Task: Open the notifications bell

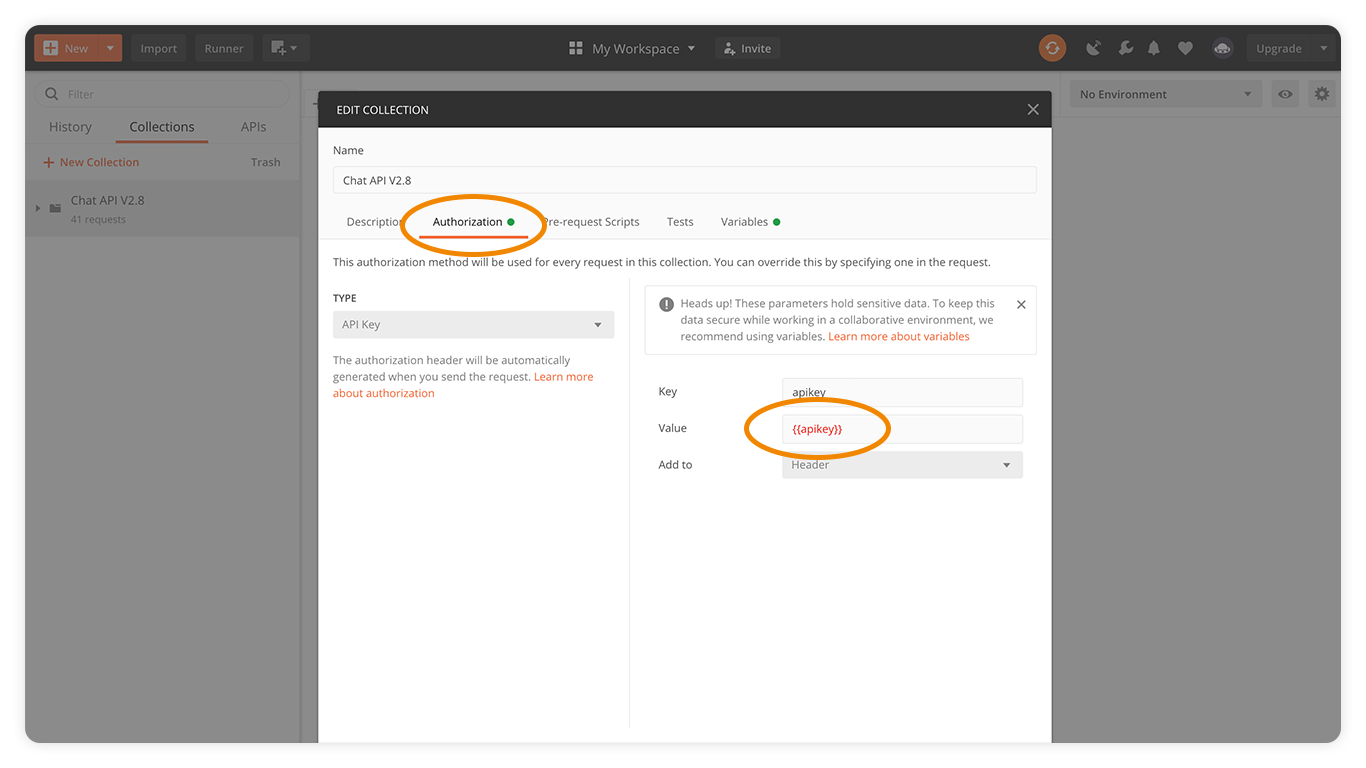Action: pos(1154,48)
